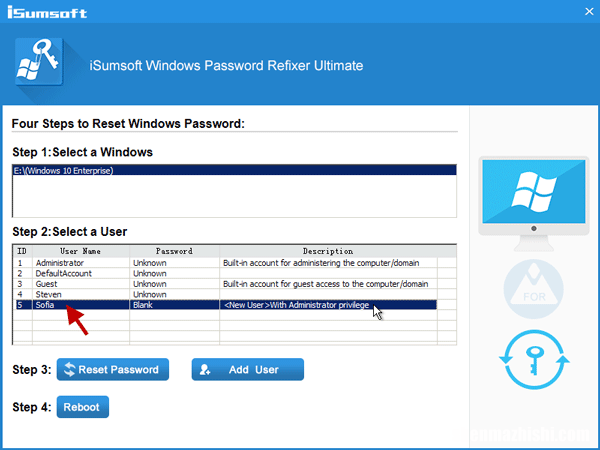Click the Description column header

pyautogui.click(x=328, y=251)
